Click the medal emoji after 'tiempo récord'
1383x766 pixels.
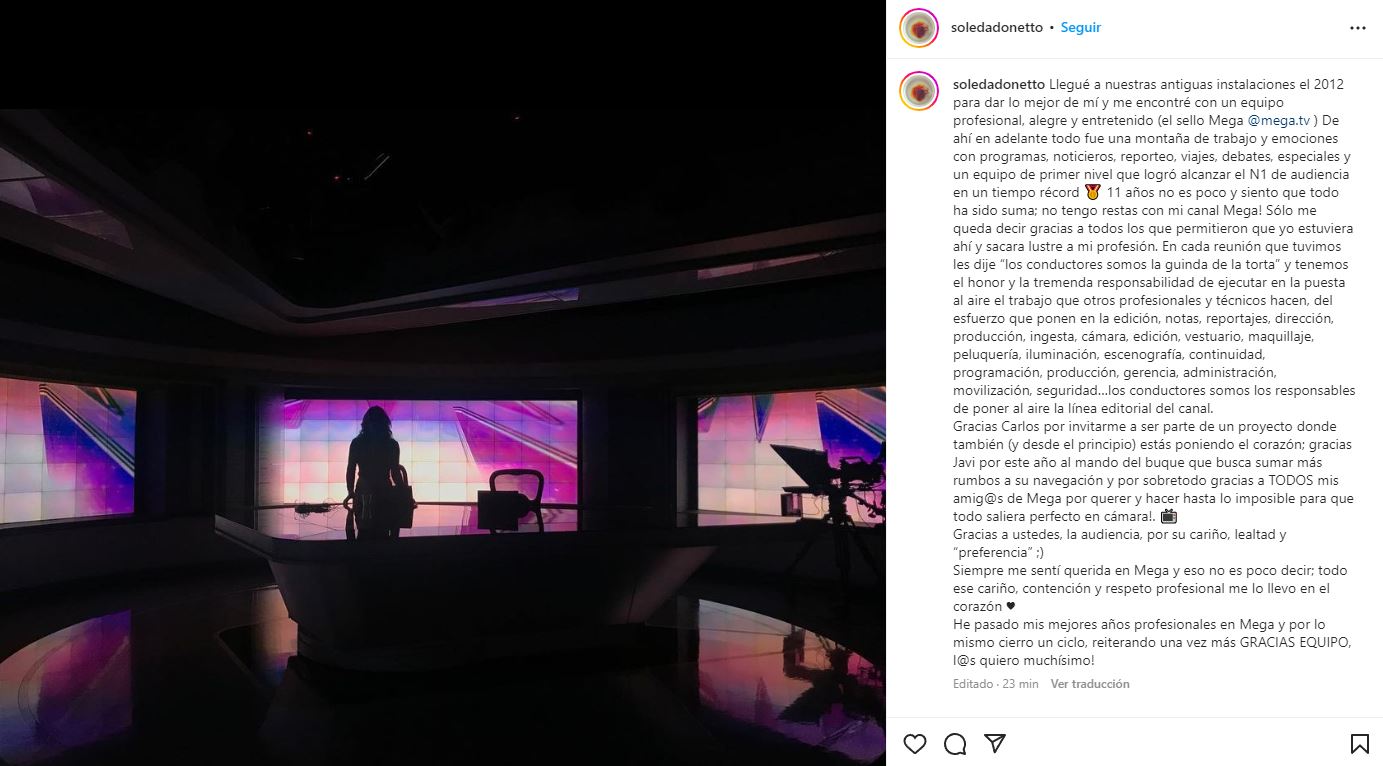pyautogui.click(x=1092, y=192)
